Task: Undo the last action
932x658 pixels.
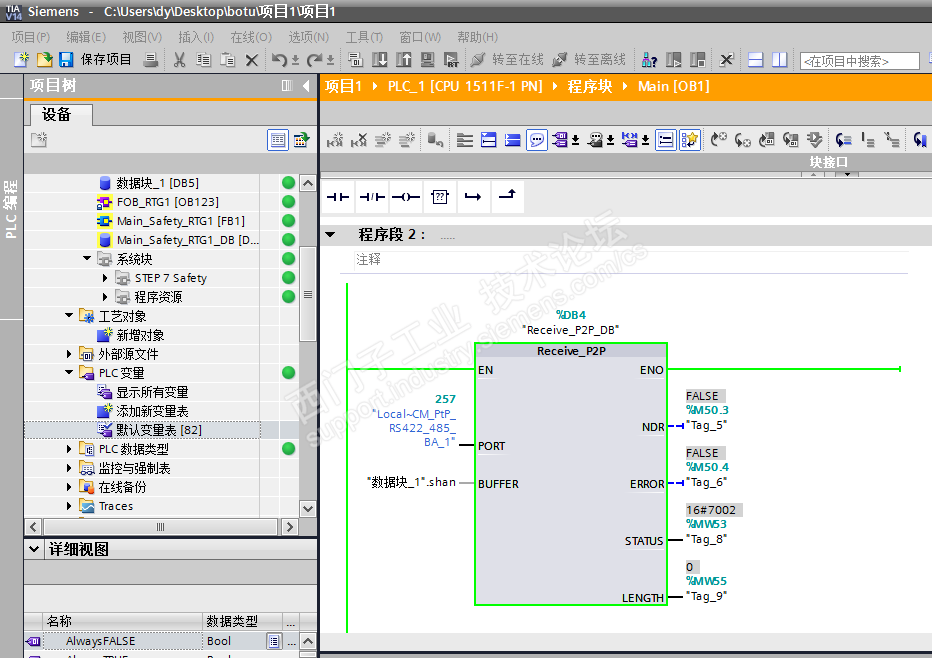Action: coord(279,59)
